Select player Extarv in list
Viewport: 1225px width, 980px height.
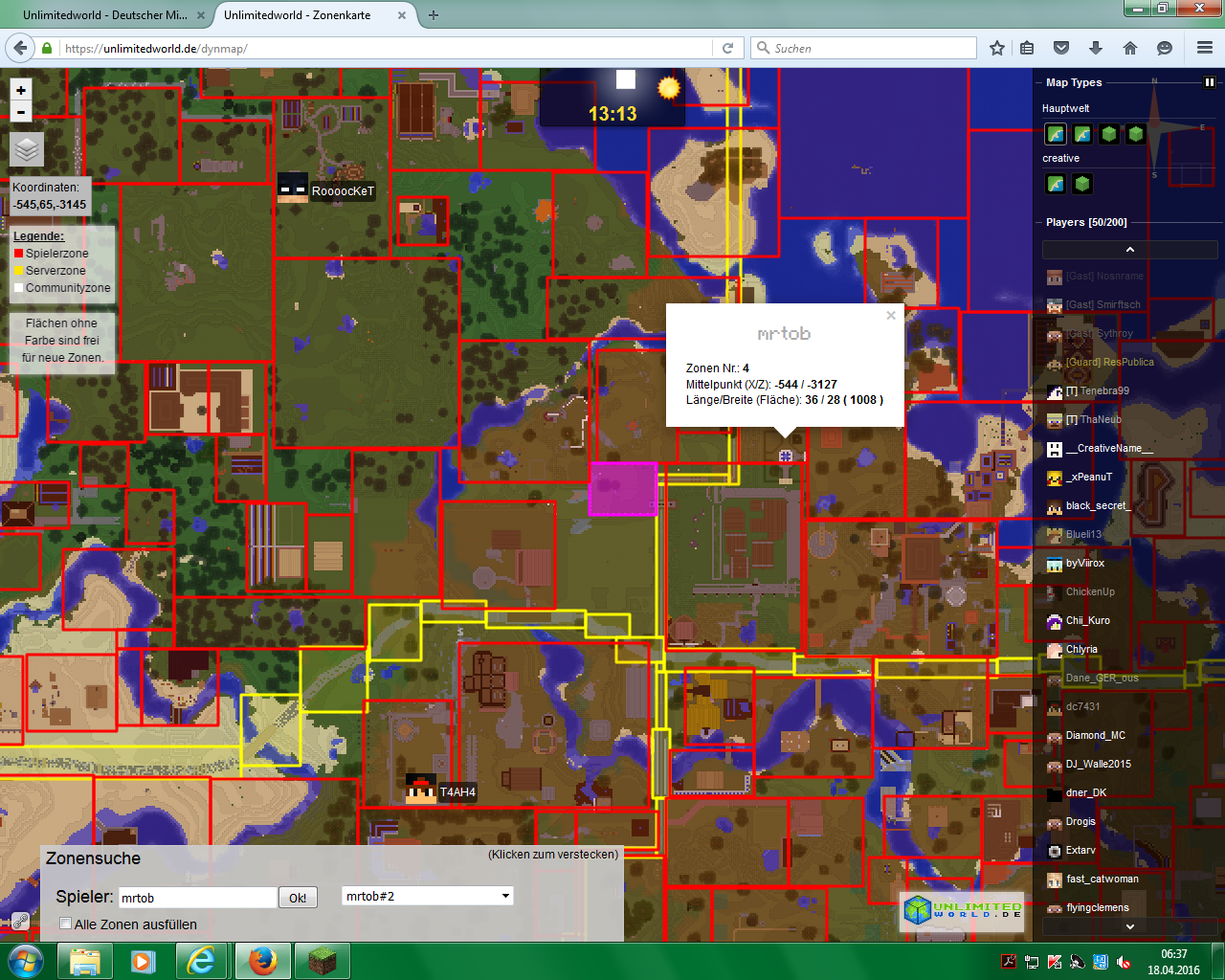point(1071,850)
